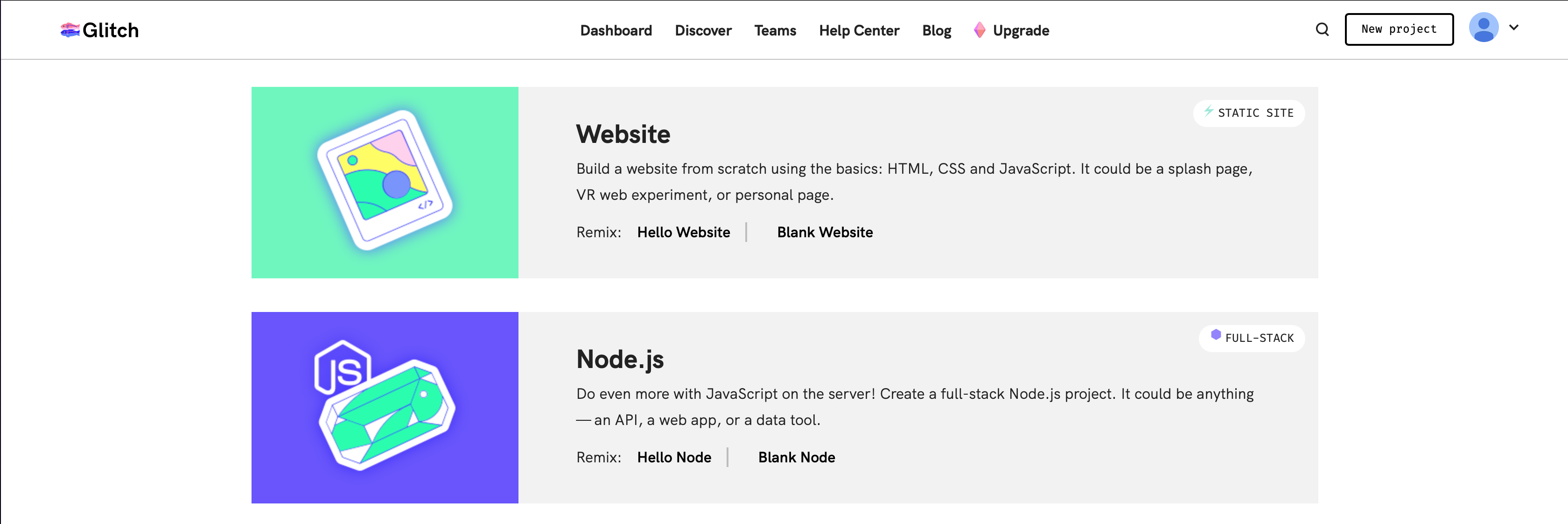Click the Glitch wordmark text
Viewport: 1568px width, 524px height.
(x=110, y=30)
